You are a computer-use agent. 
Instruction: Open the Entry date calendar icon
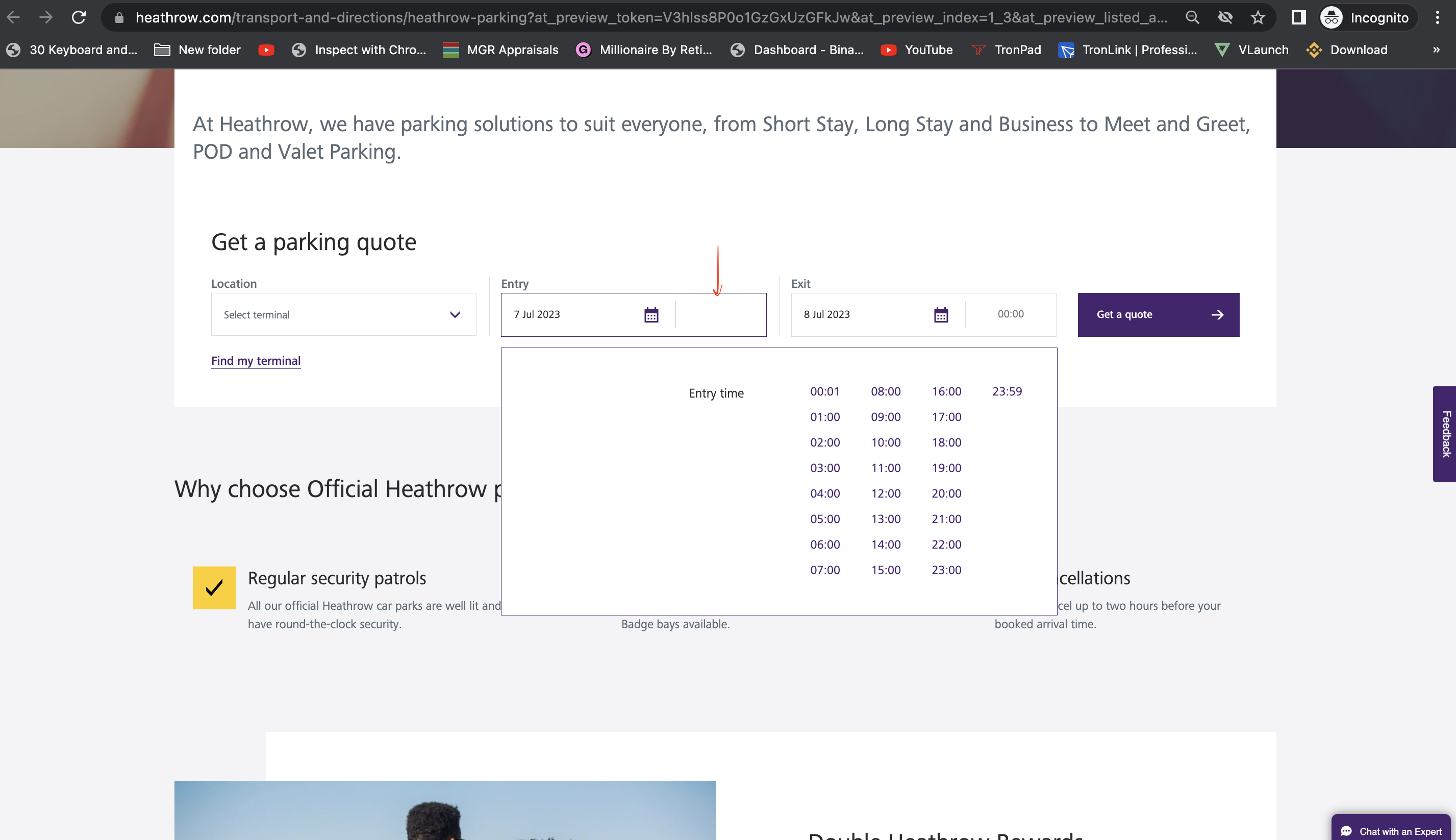651,315
